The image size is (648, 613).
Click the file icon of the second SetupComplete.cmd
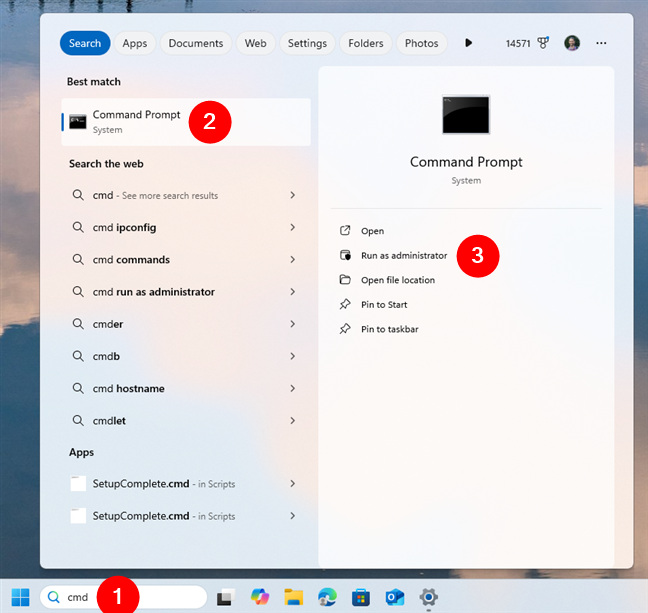[78, 515]
